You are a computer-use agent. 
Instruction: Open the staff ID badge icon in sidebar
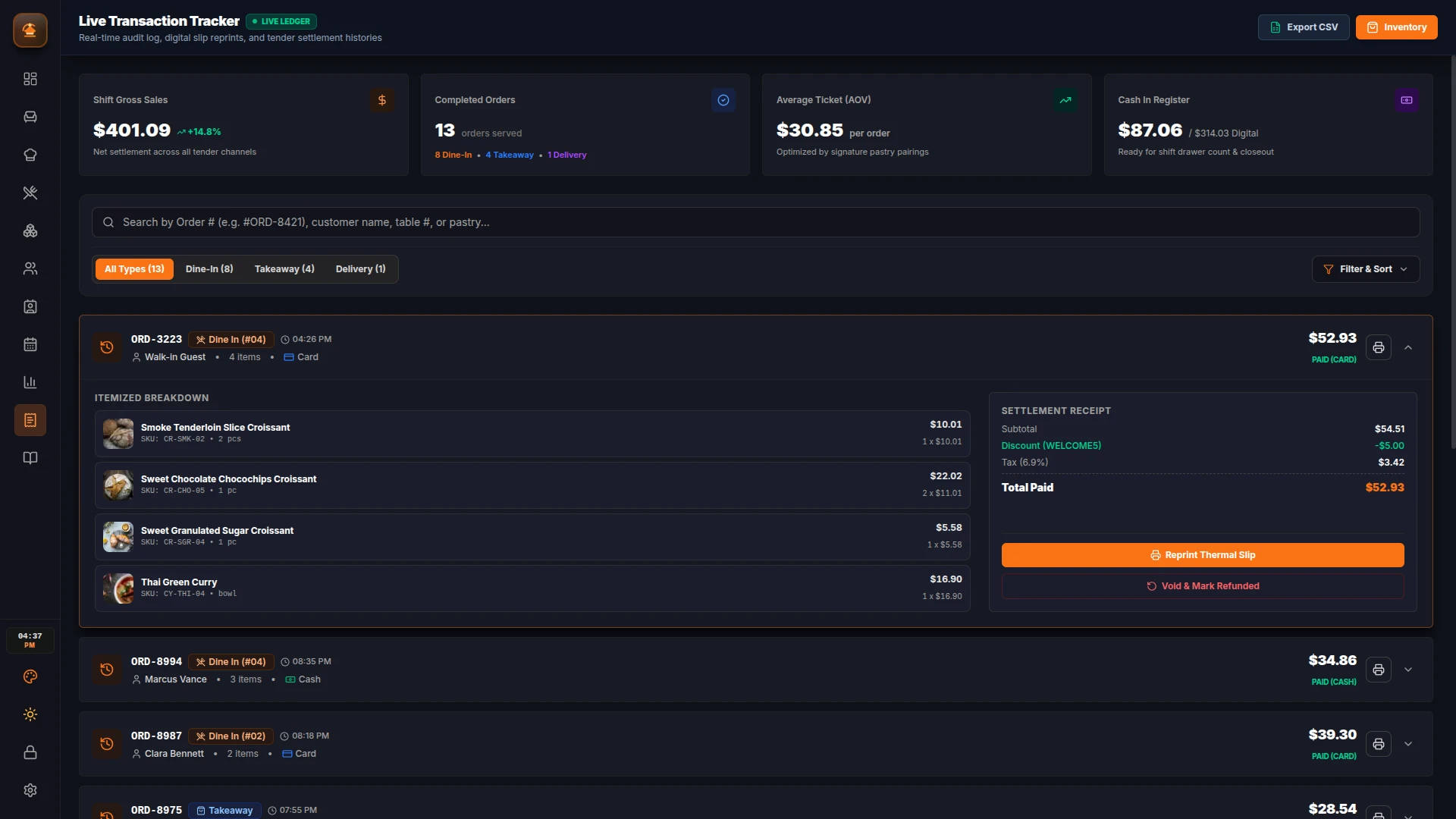30,306
